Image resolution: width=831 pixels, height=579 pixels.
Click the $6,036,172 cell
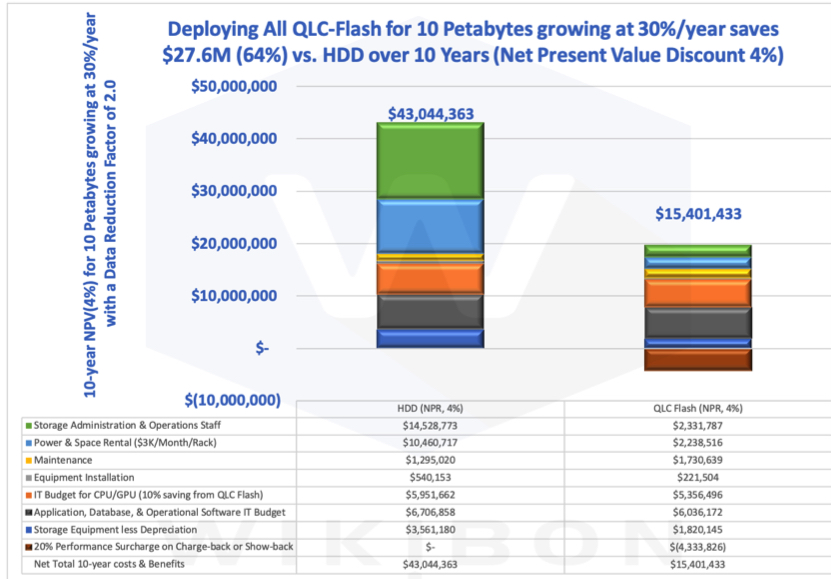click(698, 513)
